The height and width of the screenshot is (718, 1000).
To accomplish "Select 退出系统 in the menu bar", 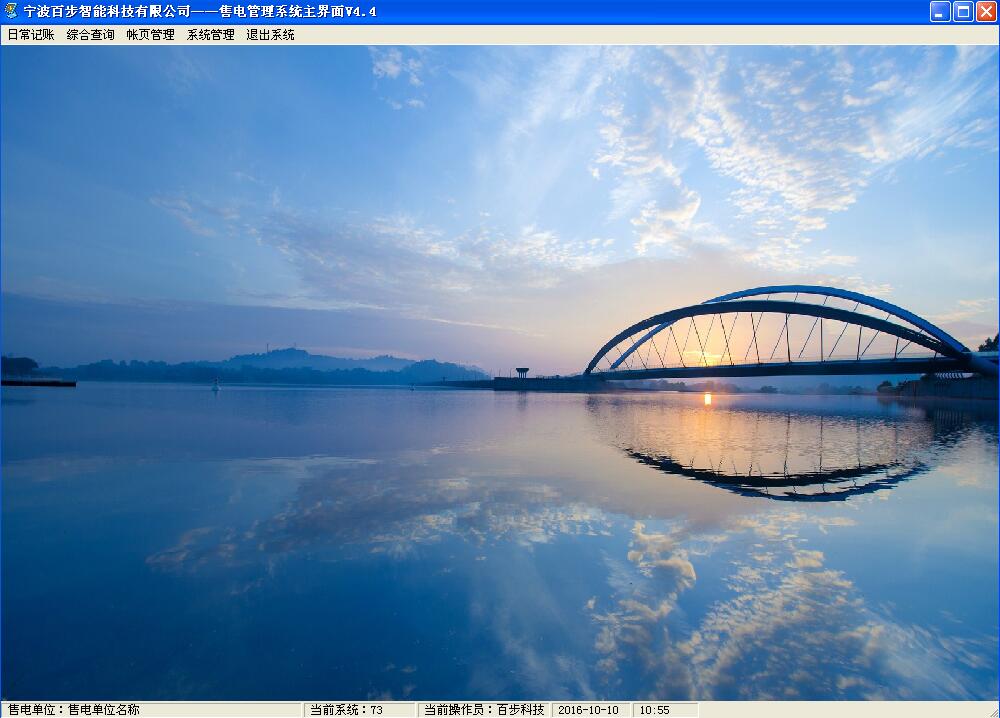I will [x=270, y=34].
